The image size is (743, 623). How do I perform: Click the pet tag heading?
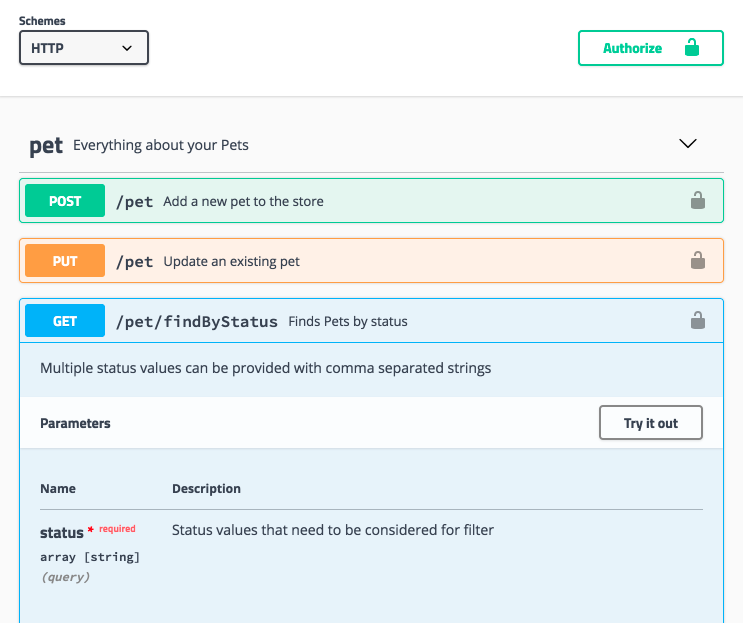click(x=46, y=145)
